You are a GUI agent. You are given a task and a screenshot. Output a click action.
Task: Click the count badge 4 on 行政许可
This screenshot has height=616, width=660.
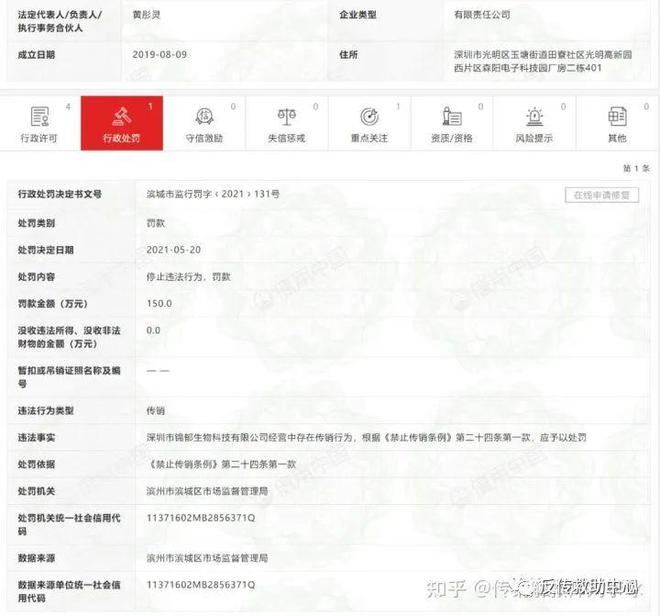point(68,107)
